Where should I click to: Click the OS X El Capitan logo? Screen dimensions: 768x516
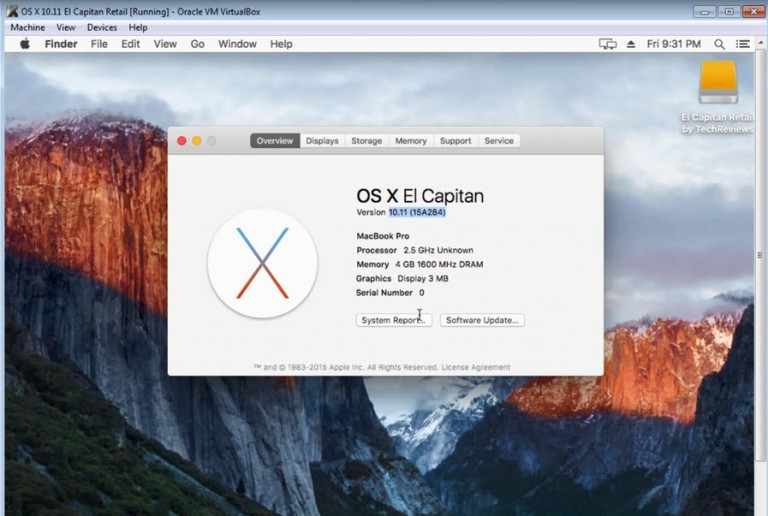[x=263, y=263]
